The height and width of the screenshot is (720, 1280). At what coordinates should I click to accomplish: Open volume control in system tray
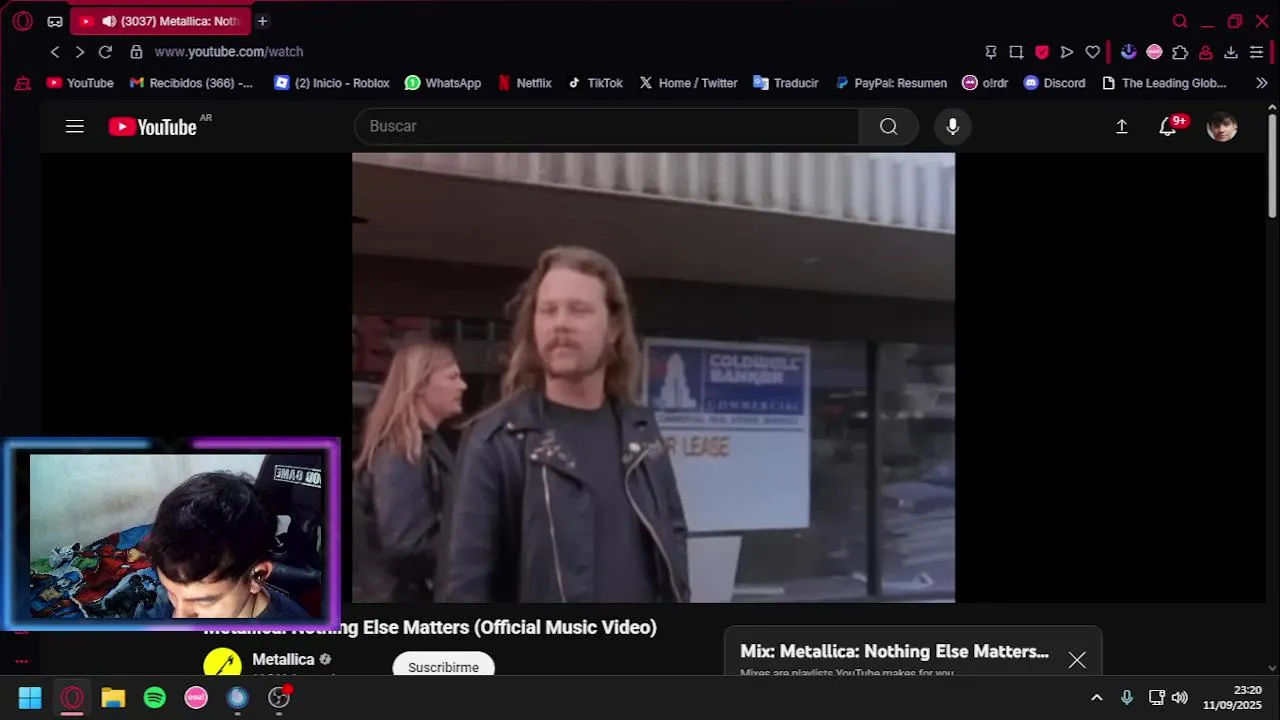coord(1180,698)
